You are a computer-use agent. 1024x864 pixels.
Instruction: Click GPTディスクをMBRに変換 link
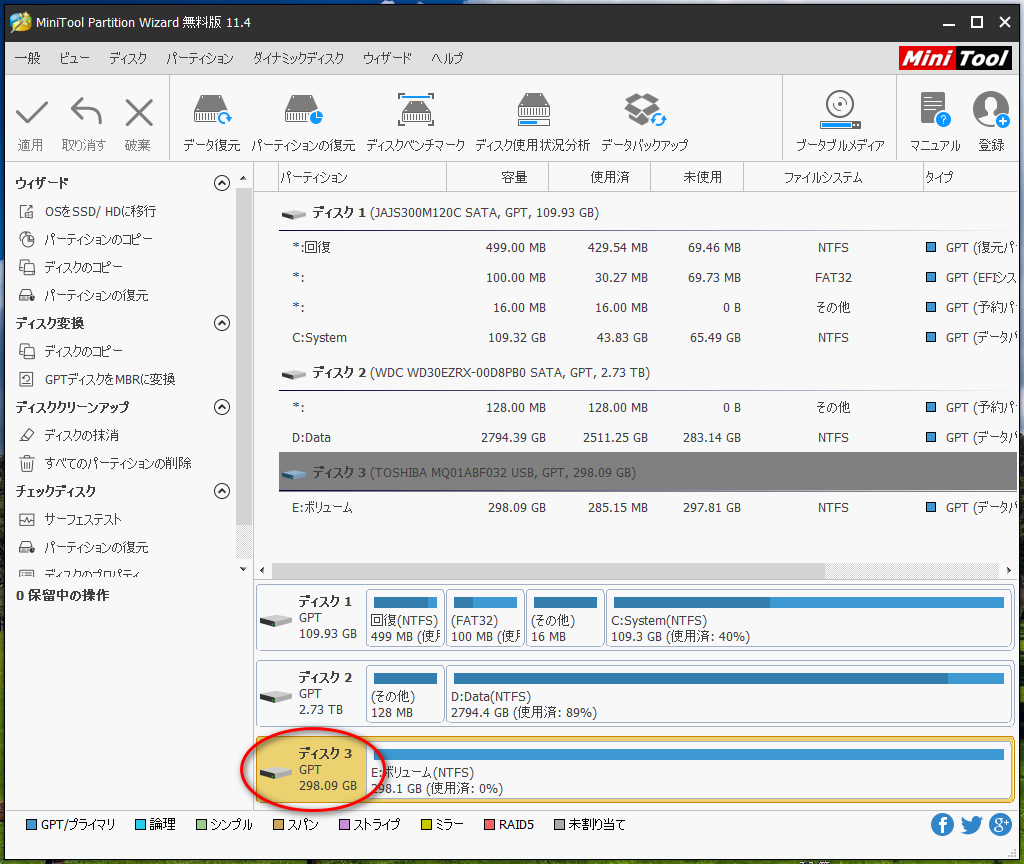[x=109, y=379]
